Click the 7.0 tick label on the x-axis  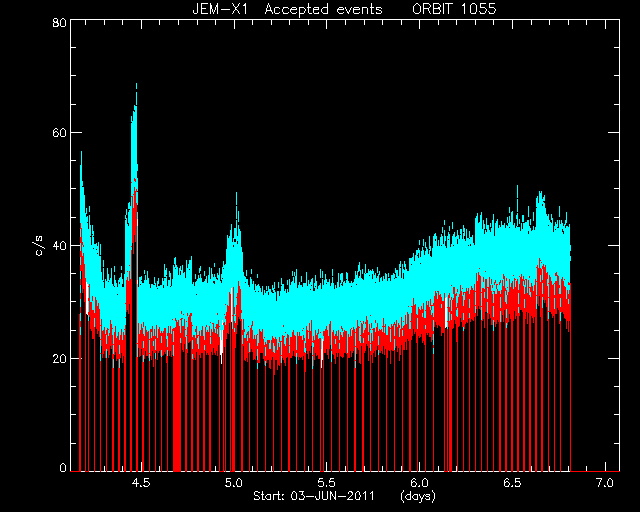pos(604,483)
